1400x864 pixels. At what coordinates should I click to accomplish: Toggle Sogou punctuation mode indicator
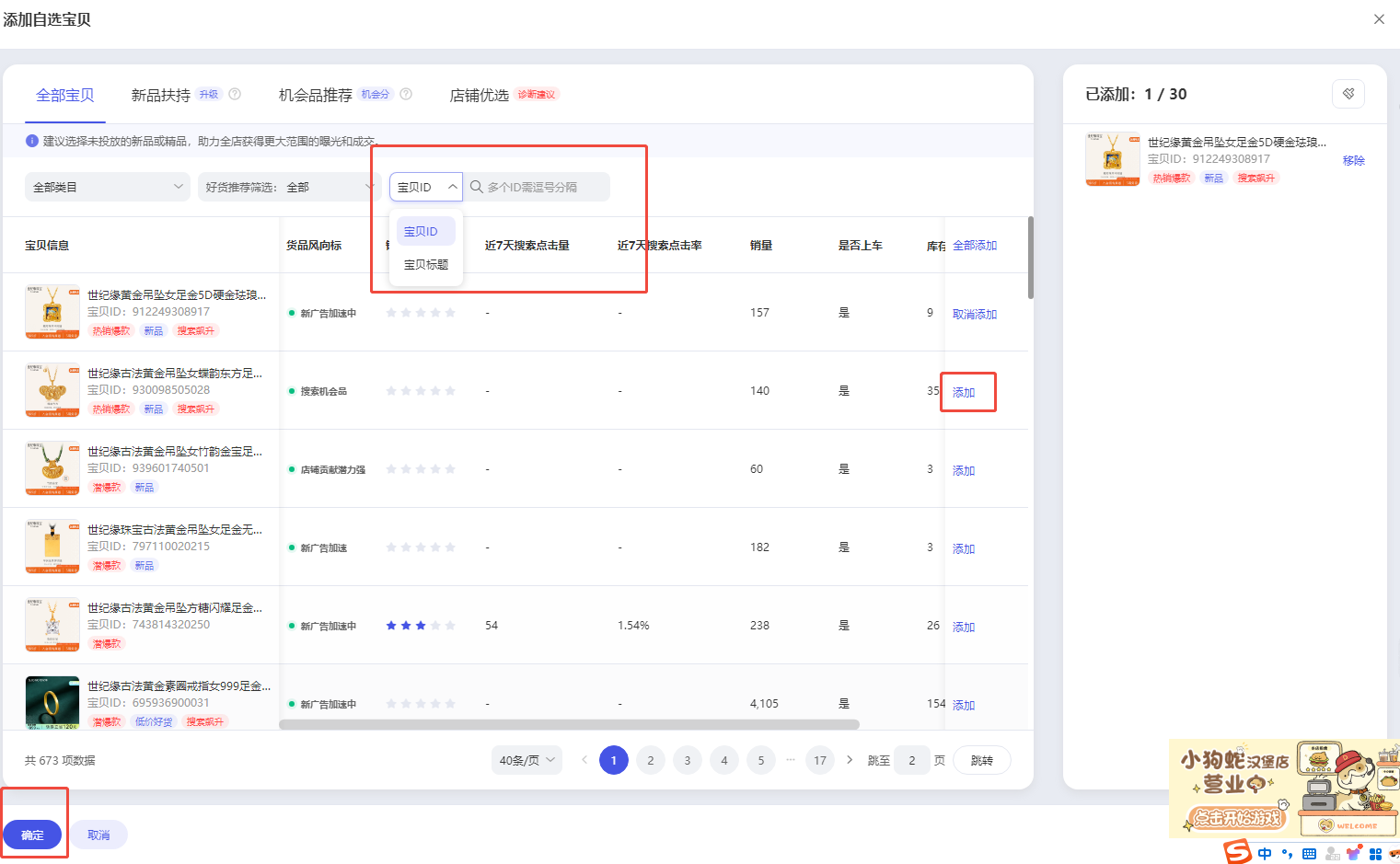pyautogui.click(x=1287, y=854)
